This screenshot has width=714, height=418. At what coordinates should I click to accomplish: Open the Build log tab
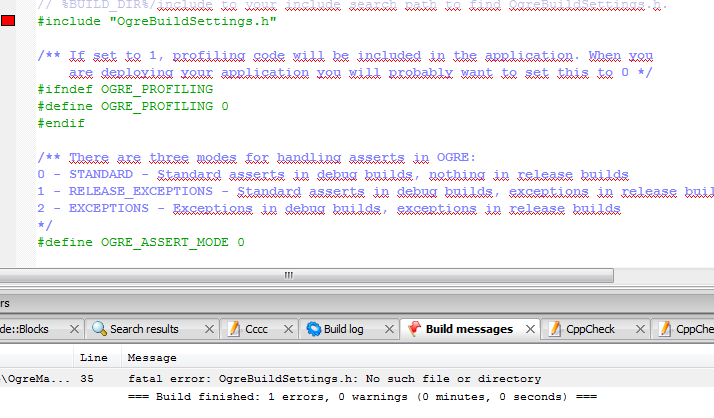click(343, 329)
